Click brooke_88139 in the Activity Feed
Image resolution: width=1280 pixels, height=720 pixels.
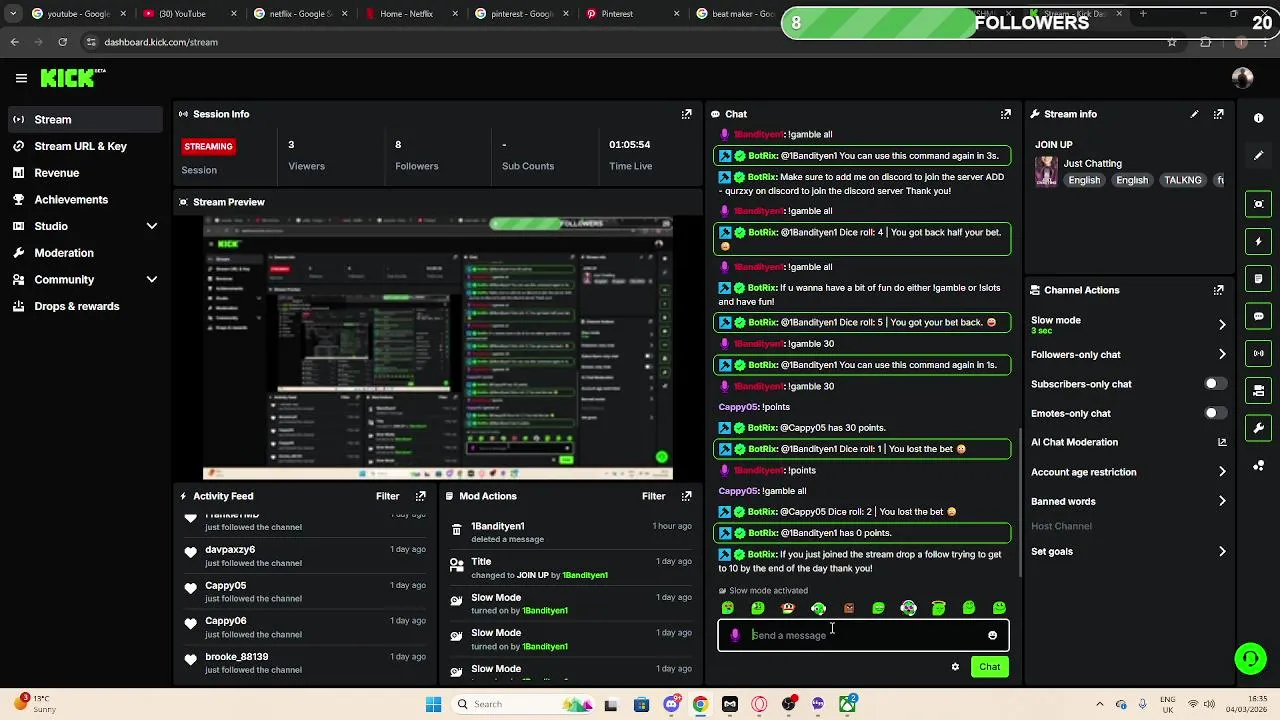(x=236, y=657)
